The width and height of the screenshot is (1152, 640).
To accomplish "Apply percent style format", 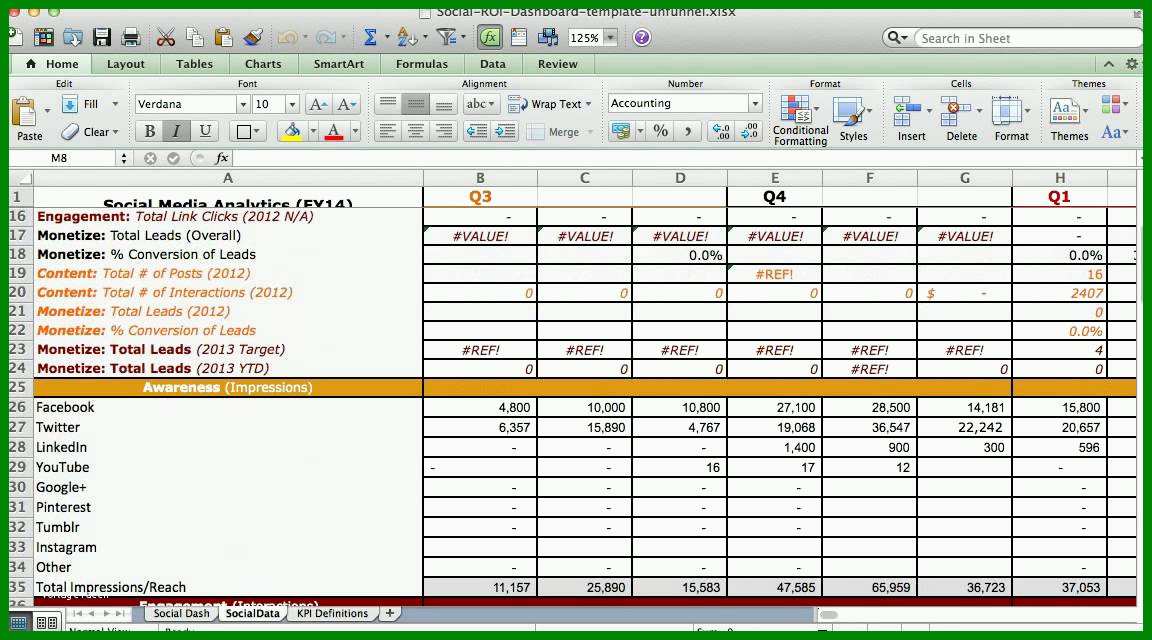I will [x=660, y=132].
